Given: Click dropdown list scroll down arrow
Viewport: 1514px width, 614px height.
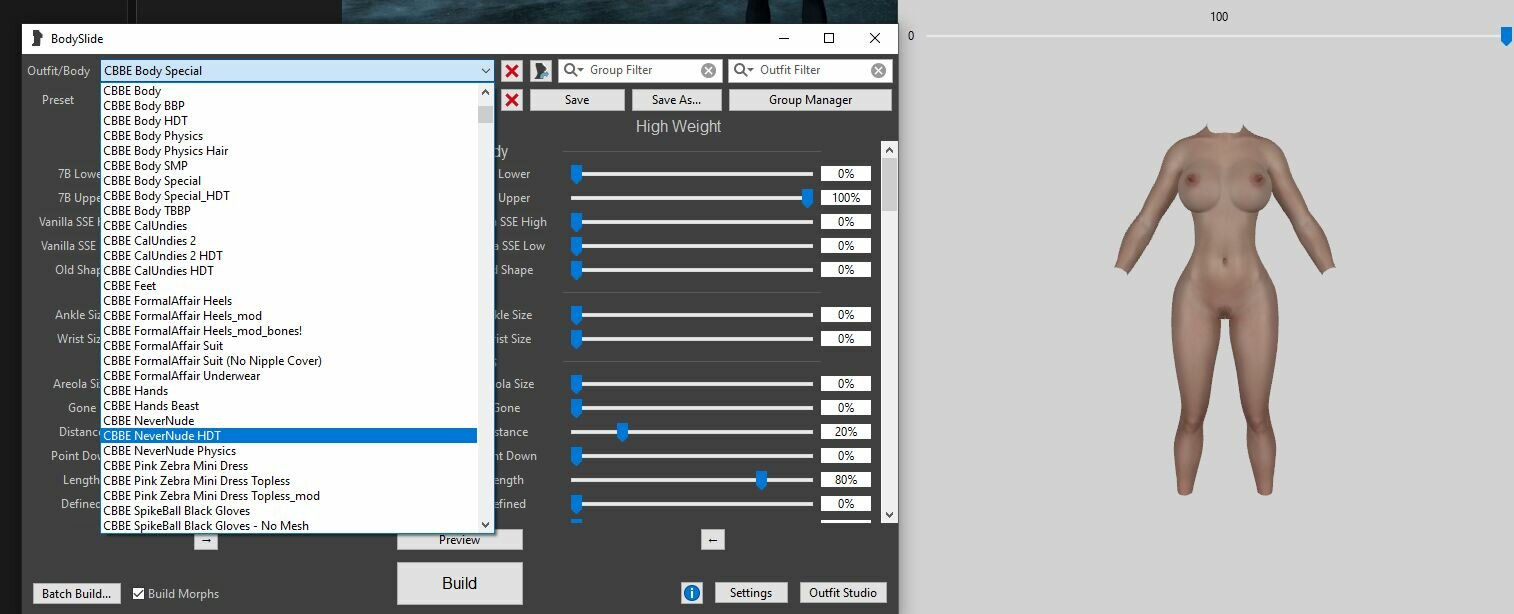Looking at the screenshot, I should (x=486, y=524).
